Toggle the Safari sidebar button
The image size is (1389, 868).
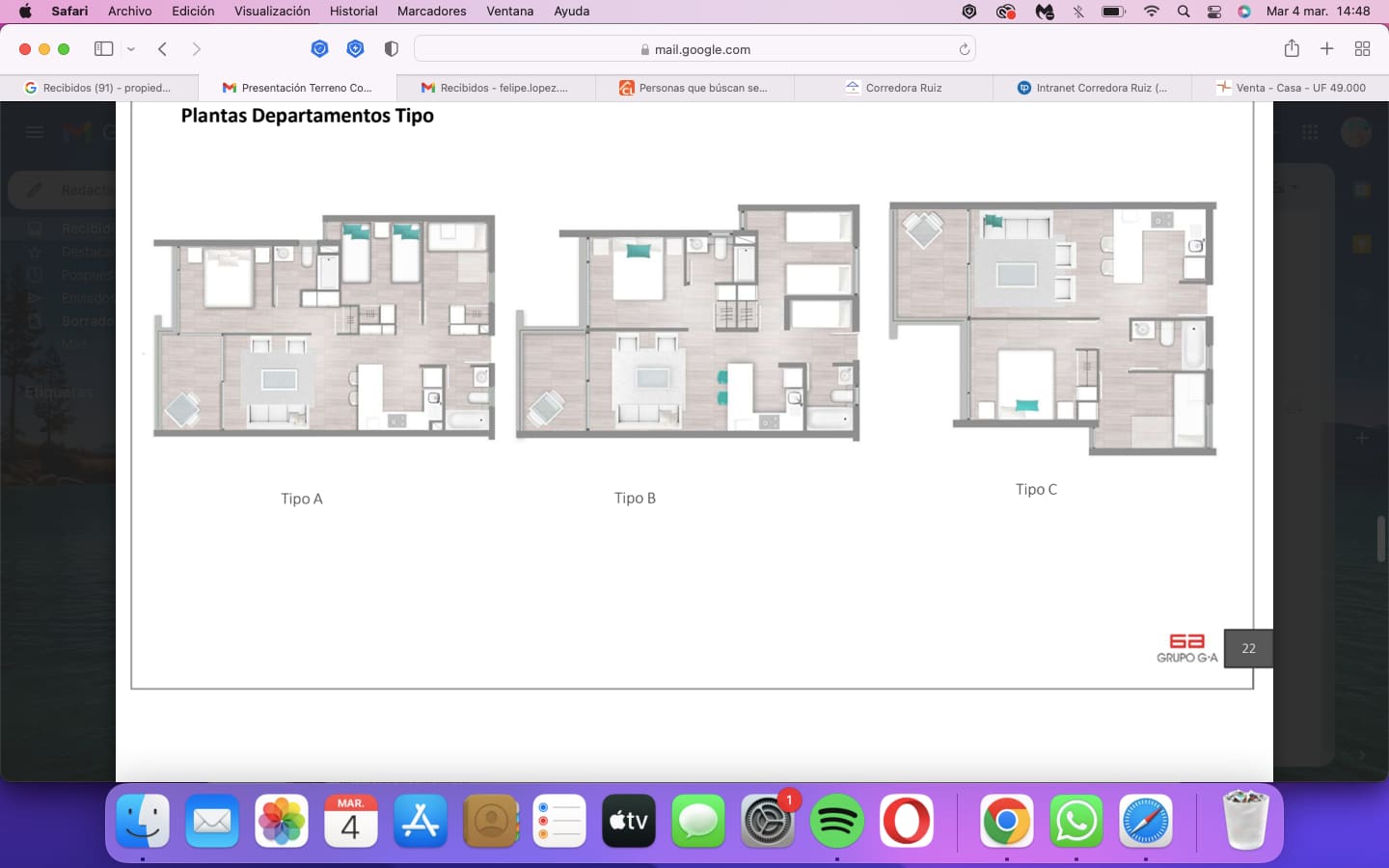103,49
